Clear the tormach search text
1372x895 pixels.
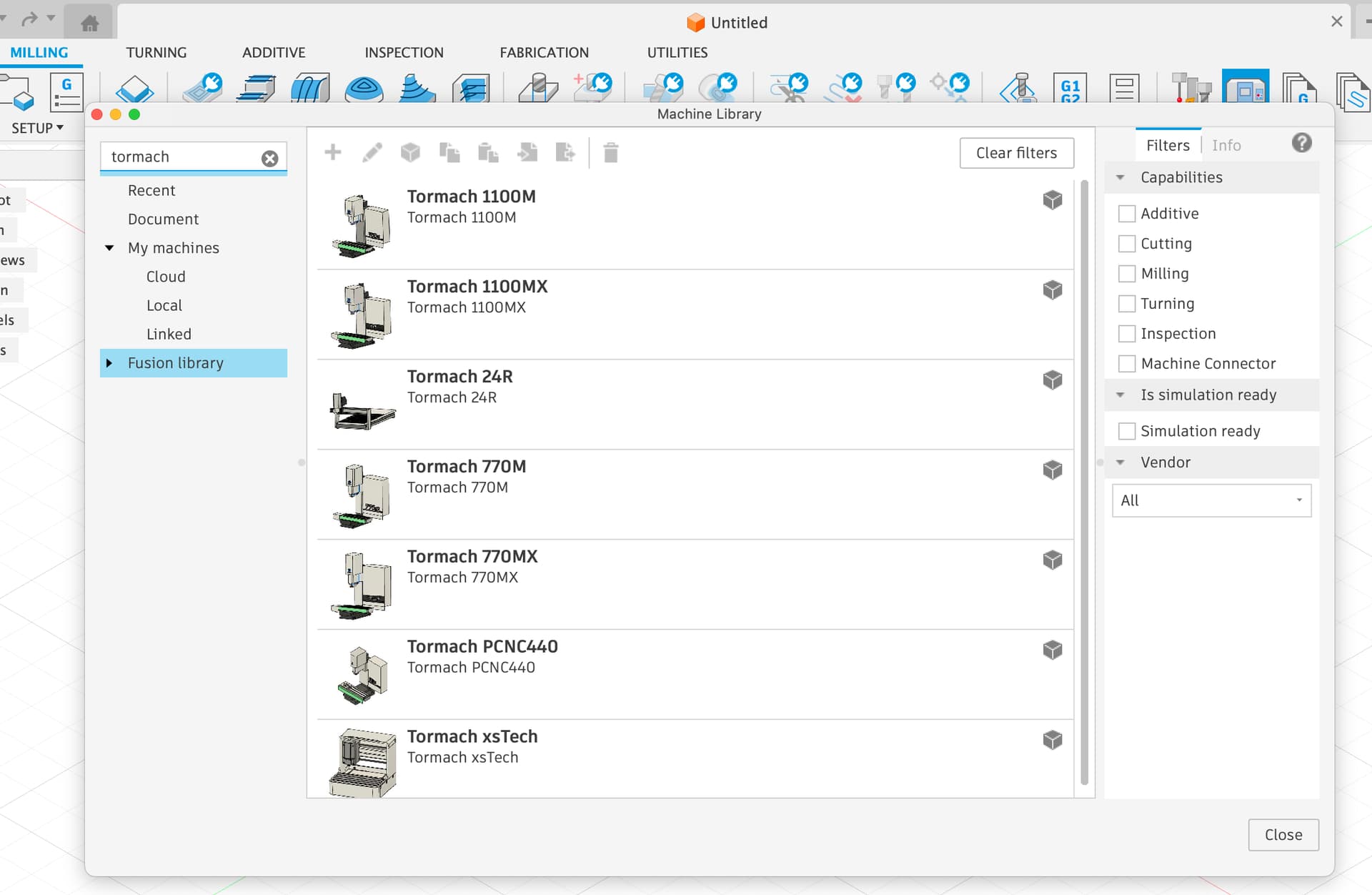(x=269, y=159)
